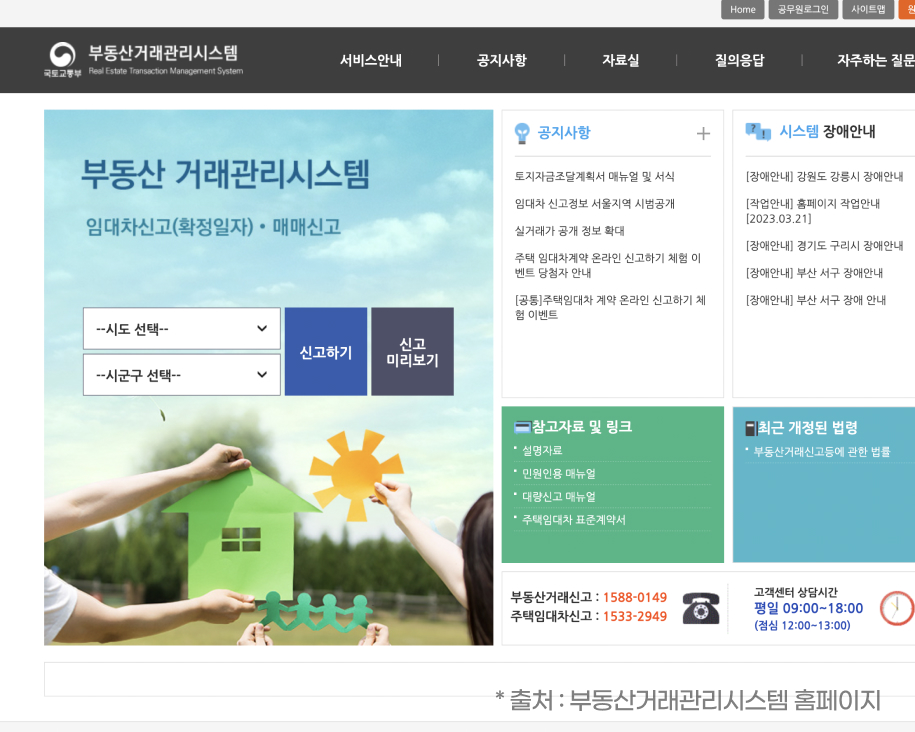This screenshot has height=732, width=915.
Task: Open the 시군구 선택 dropdown
Action: pyautogui.click(x=181, y=374)
